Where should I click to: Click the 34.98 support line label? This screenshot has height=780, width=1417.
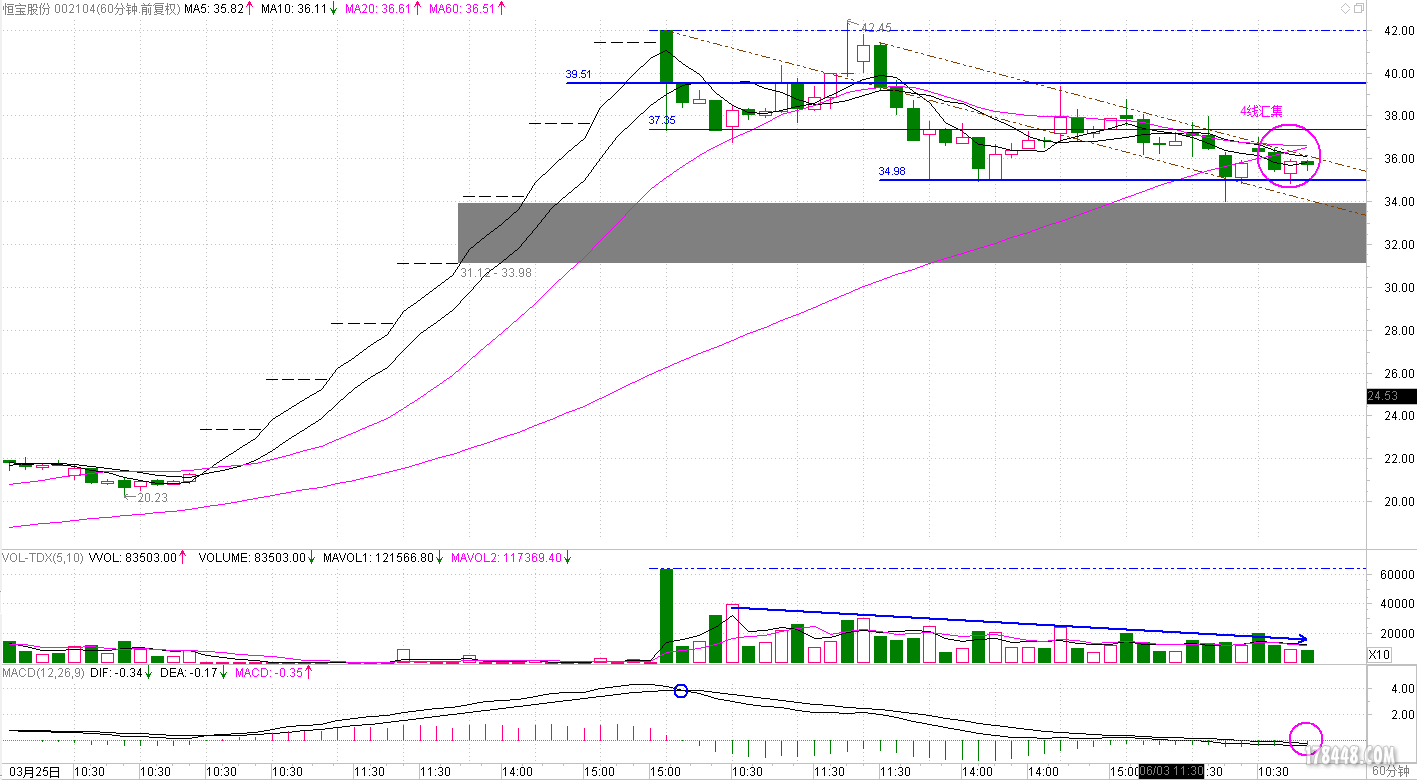(x=892, y=171)
